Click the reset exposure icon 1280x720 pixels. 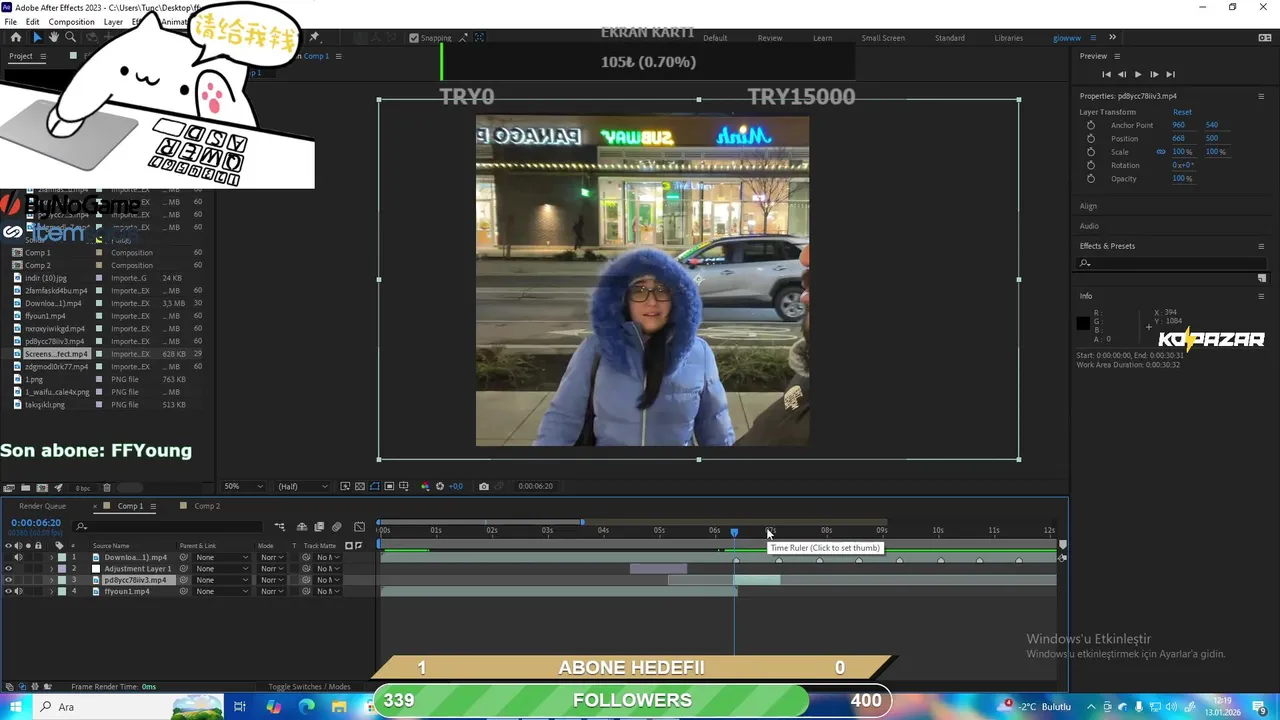point(439,486)
